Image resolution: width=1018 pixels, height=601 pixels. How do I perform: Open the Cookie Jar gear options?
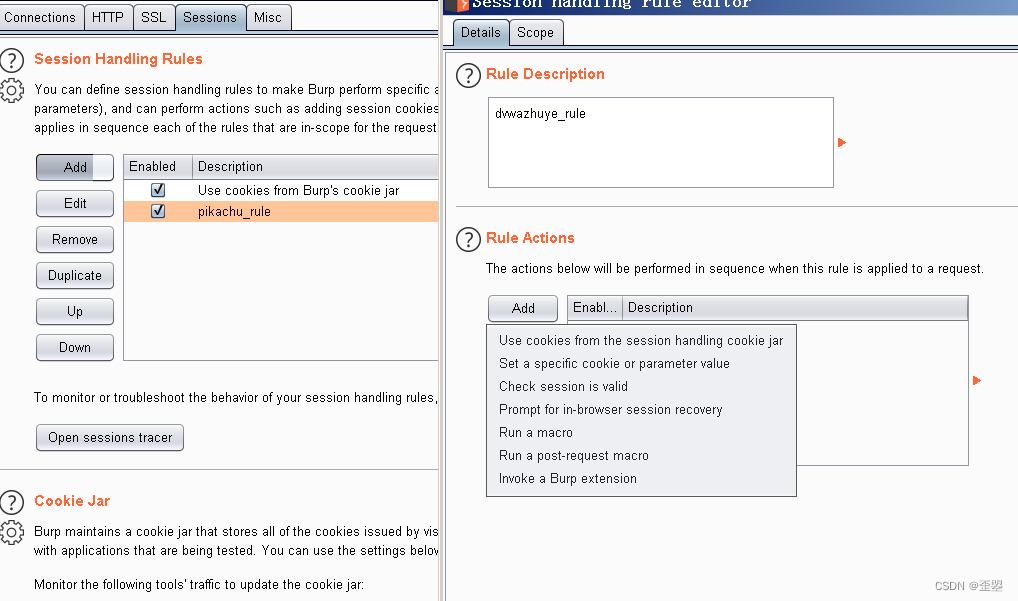click(x=11, y=532)
